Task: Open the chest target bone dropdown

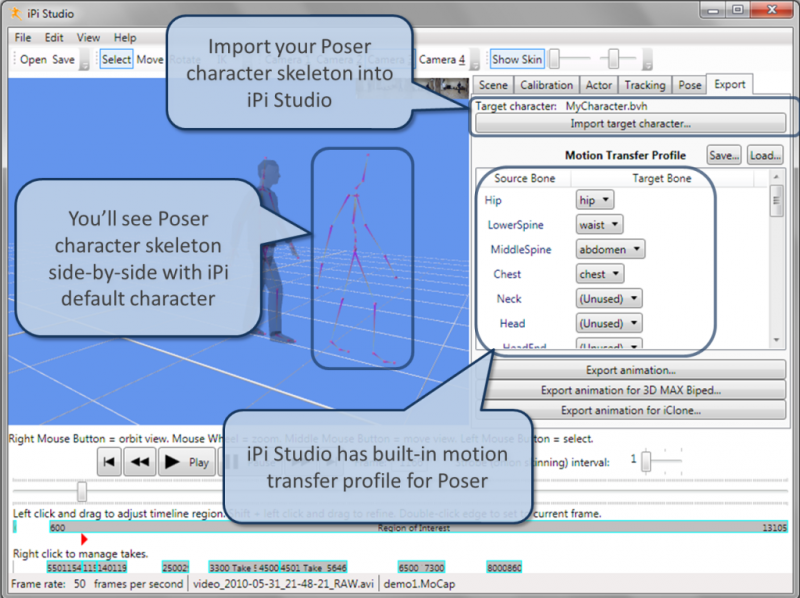Action: 600,274
